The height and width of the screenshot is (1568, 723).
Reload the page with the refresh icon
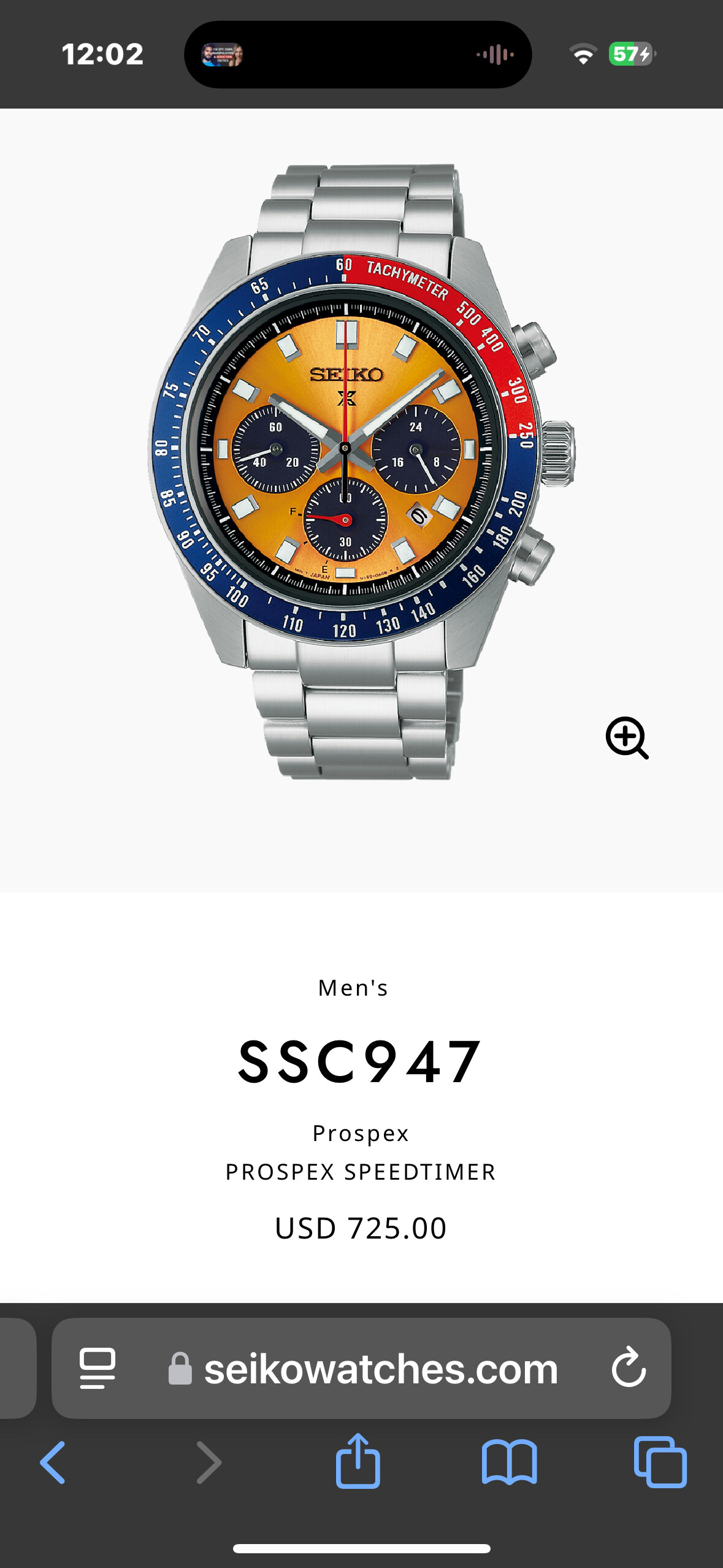coord(629,1367)
